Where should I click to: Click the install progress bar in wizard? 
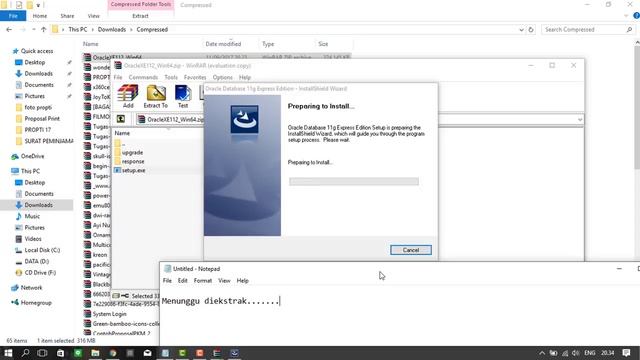point(354,181)
